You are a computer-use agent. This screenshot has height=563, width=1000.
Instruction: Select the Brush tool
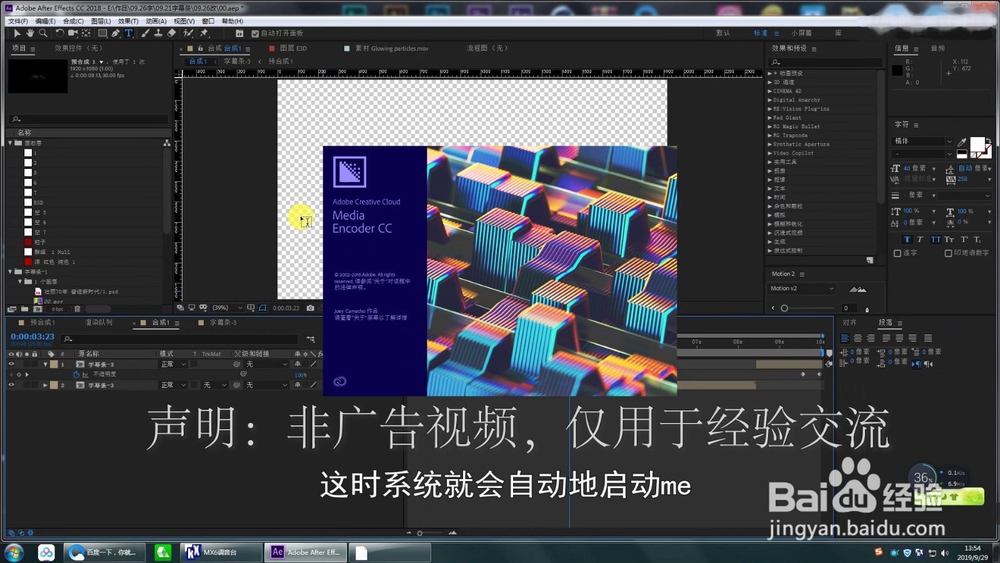(x=145, y=33)
